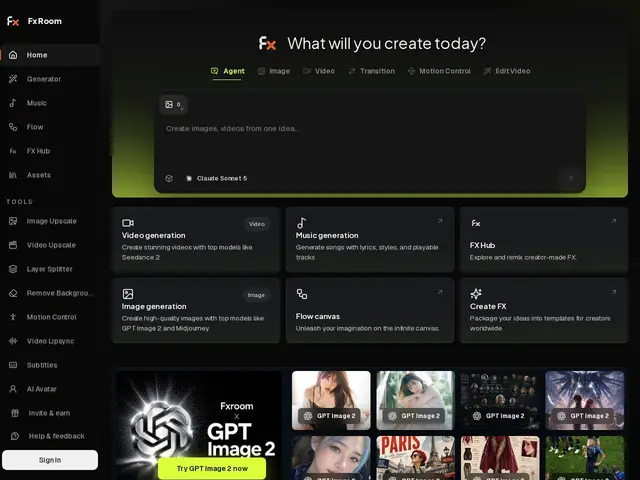
Task: Switch to the Transition tab
Action: 371,71
